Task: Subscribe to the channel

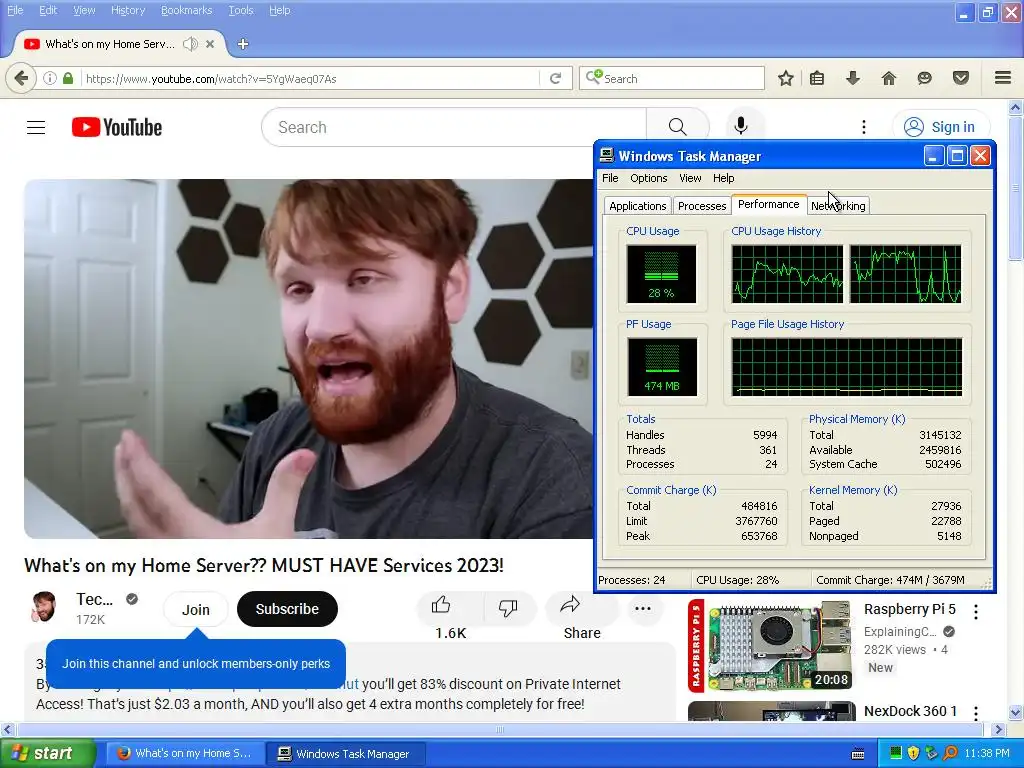Action: point(287,609)
